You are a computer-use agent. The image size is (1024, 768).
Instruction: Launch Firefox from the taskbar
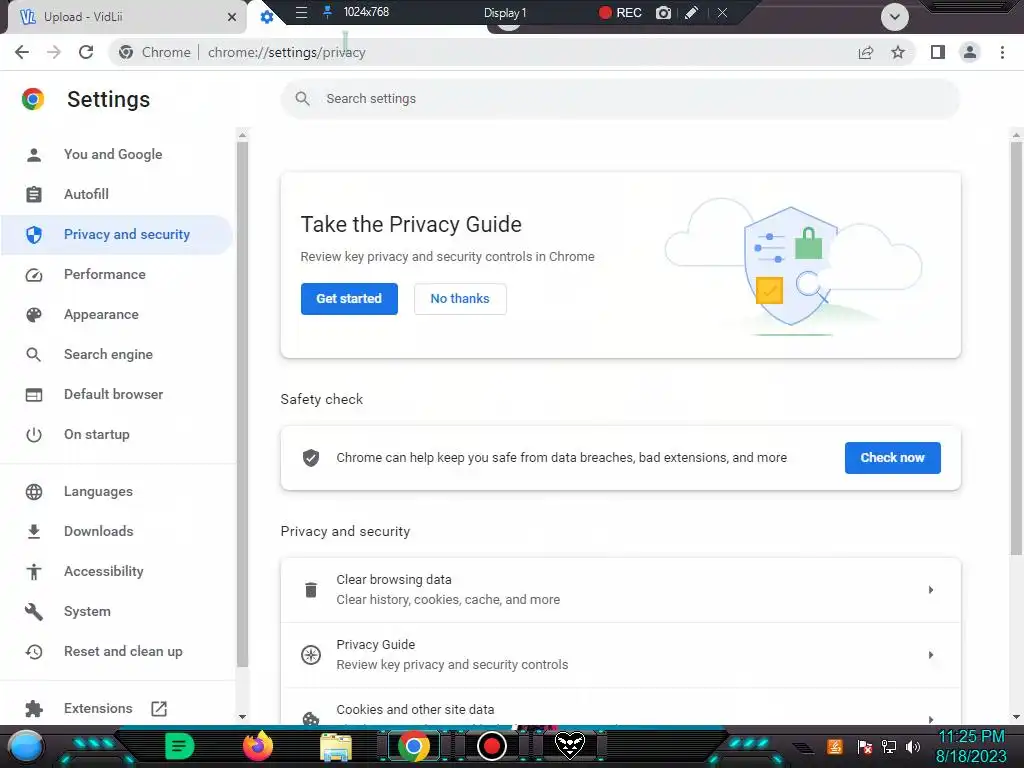pos(257,746)
